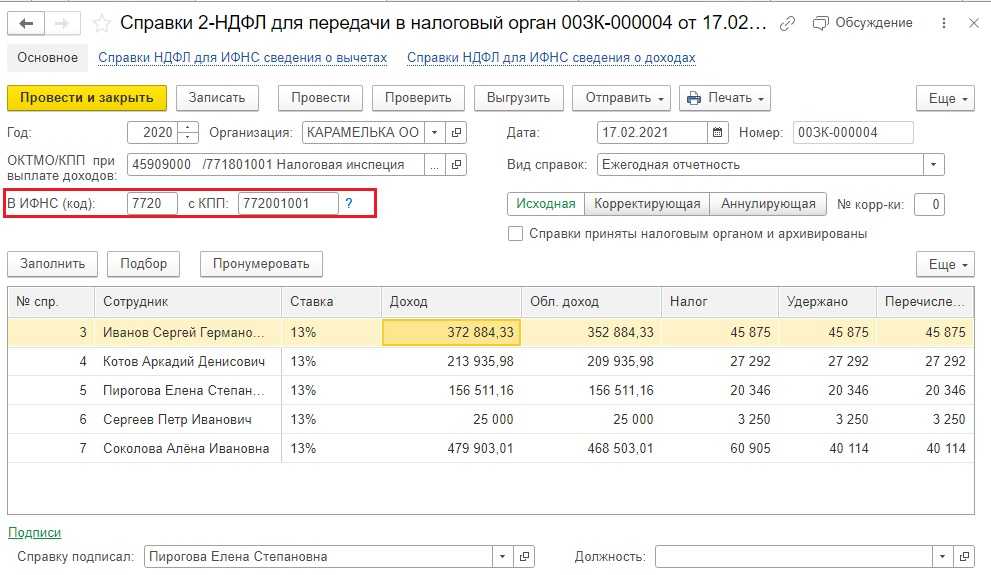991x575 pixels.
Task: Select row Иванов Сергей Германо...
Action: pyautogui.click(x=490, y=332)
